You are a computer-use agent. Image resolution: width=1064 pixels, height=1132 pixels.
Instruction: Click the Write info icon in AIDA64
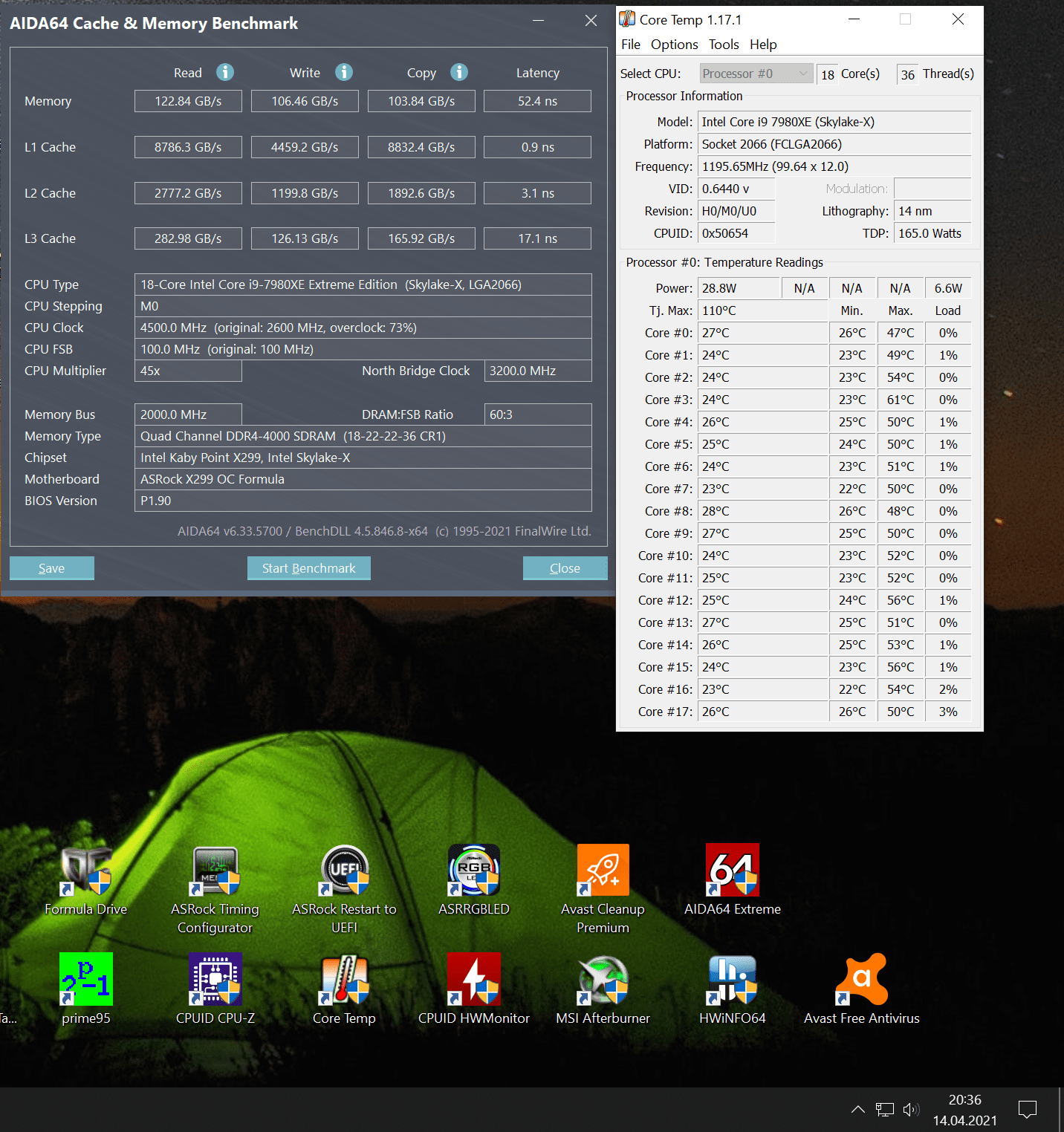[x=343, y=72]
